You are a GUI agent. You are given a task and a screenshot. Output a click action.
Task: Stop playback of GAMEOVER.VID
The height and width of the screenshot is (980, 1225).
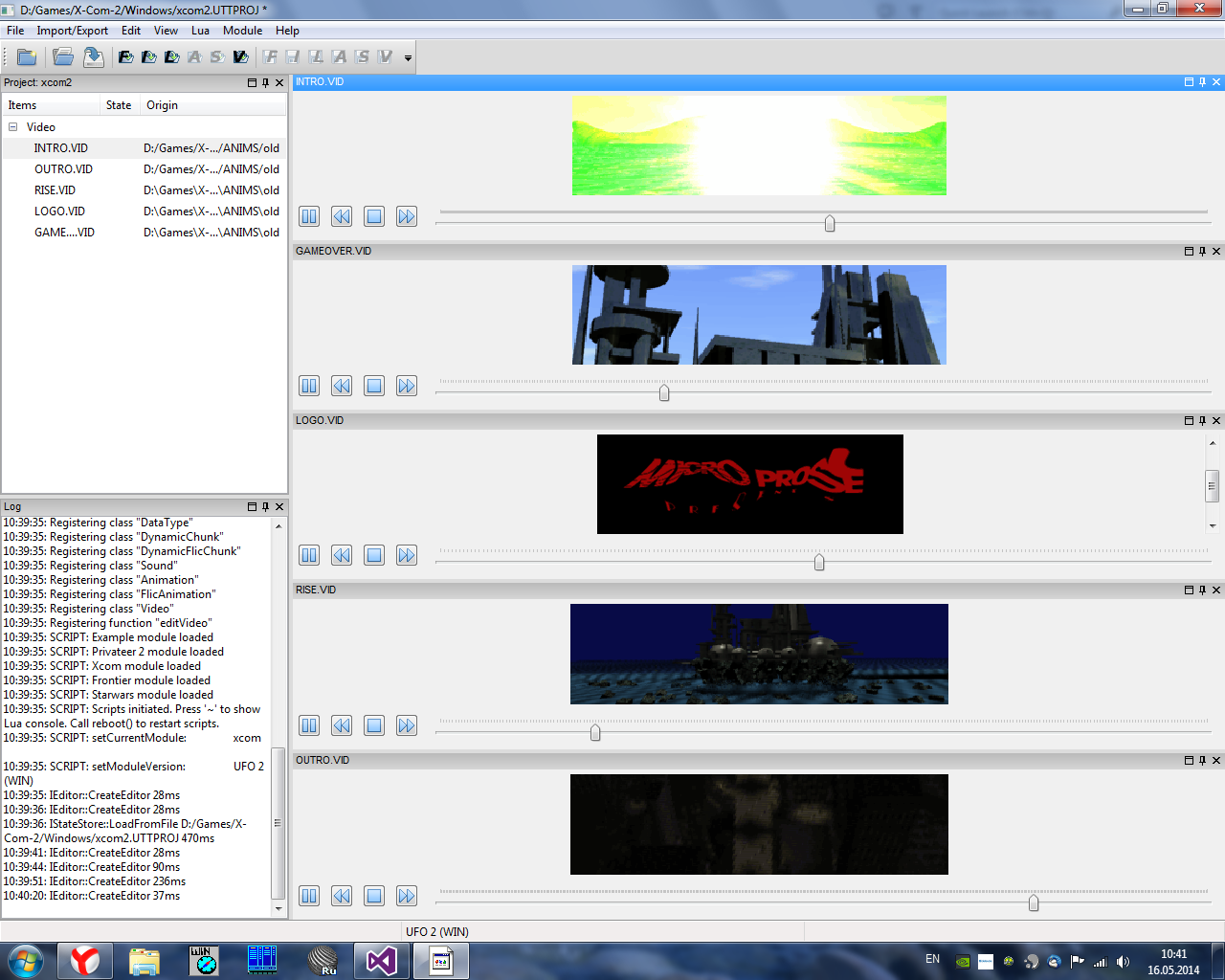point(374,386)
